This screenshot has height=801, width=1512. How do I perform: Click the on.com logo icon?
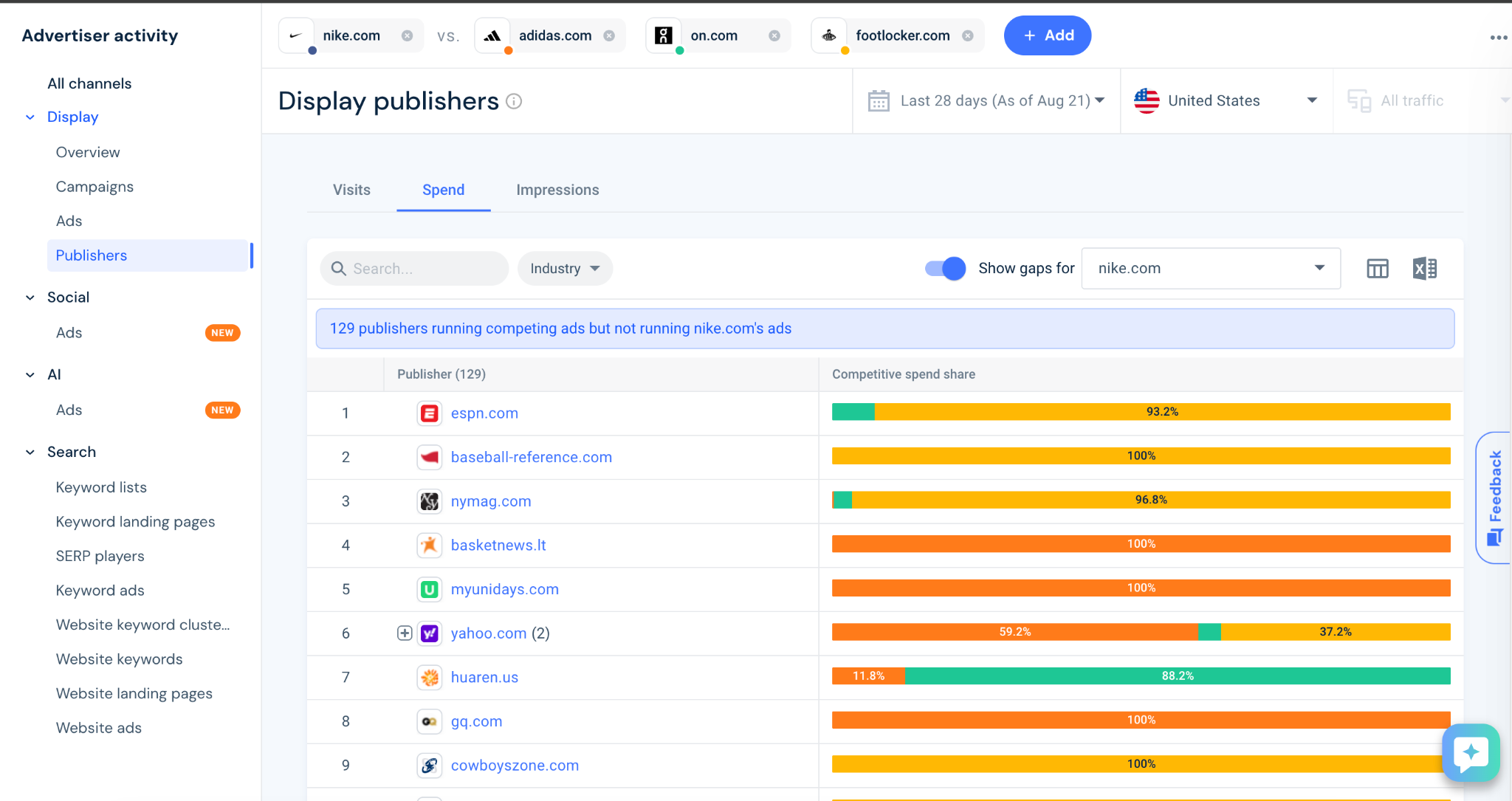point(664,35)
